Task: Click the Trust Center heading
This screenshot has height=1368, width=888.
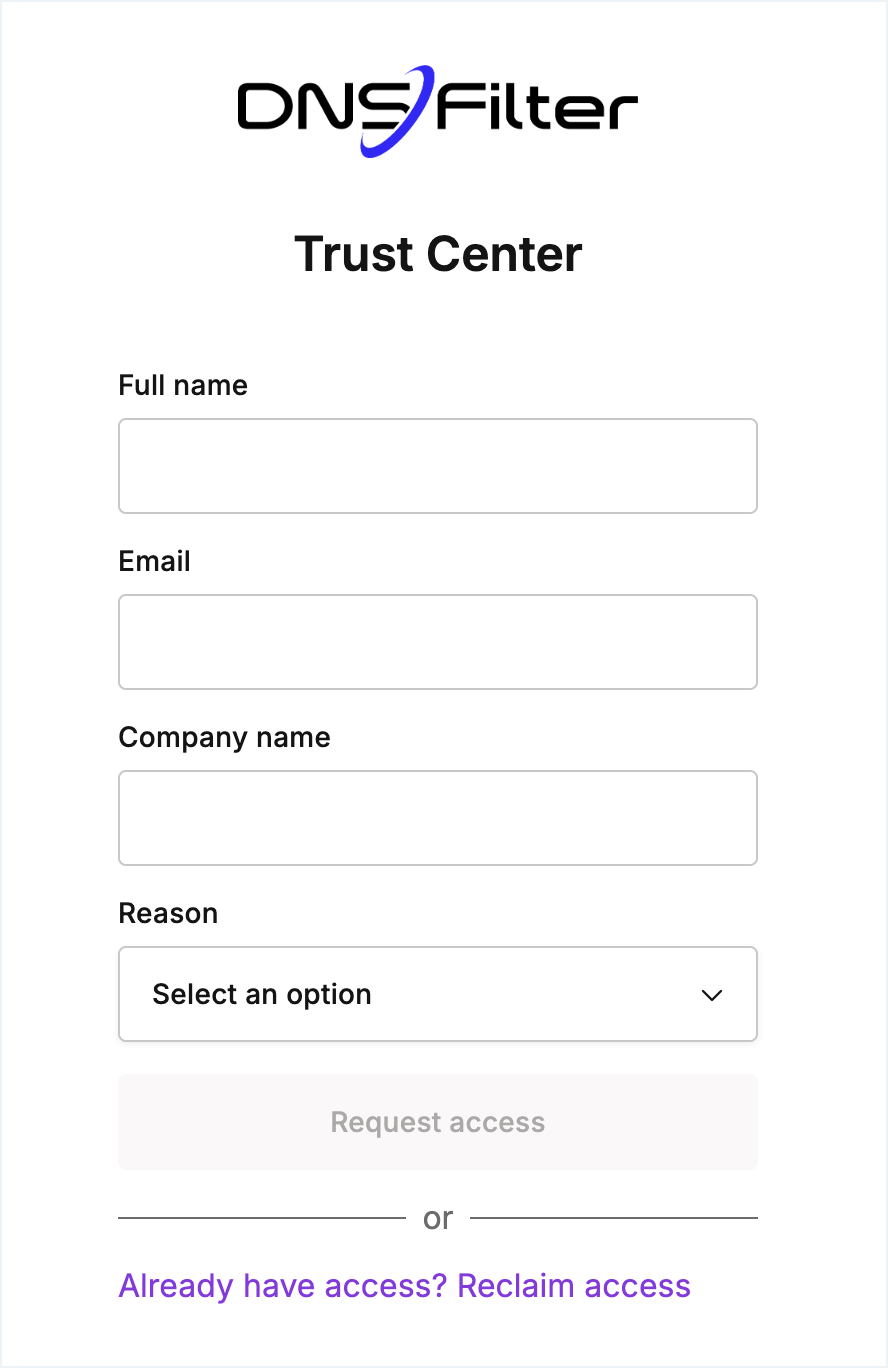Action: 438,254
